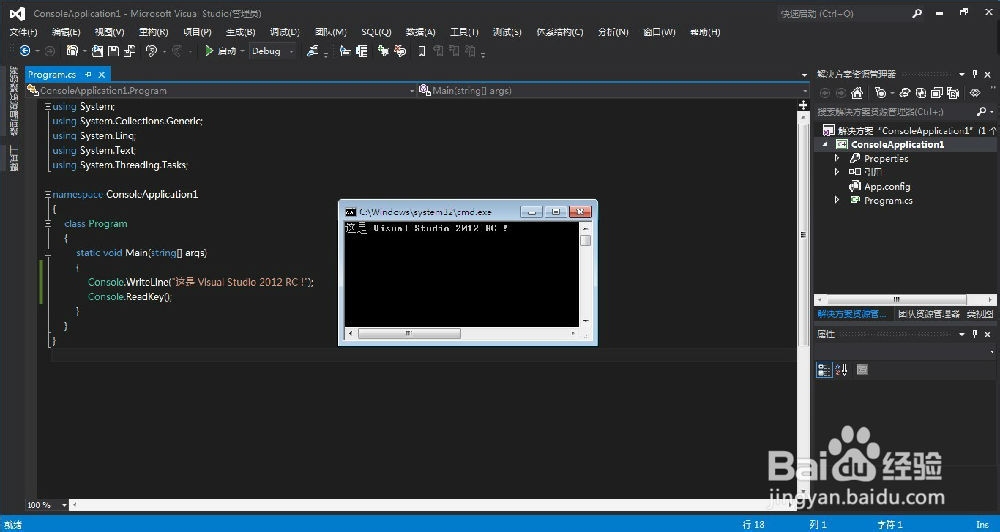Switch to the Solution Explorer bottom tab
Viewport: 1000px width, 532px height.
(852, 314)
